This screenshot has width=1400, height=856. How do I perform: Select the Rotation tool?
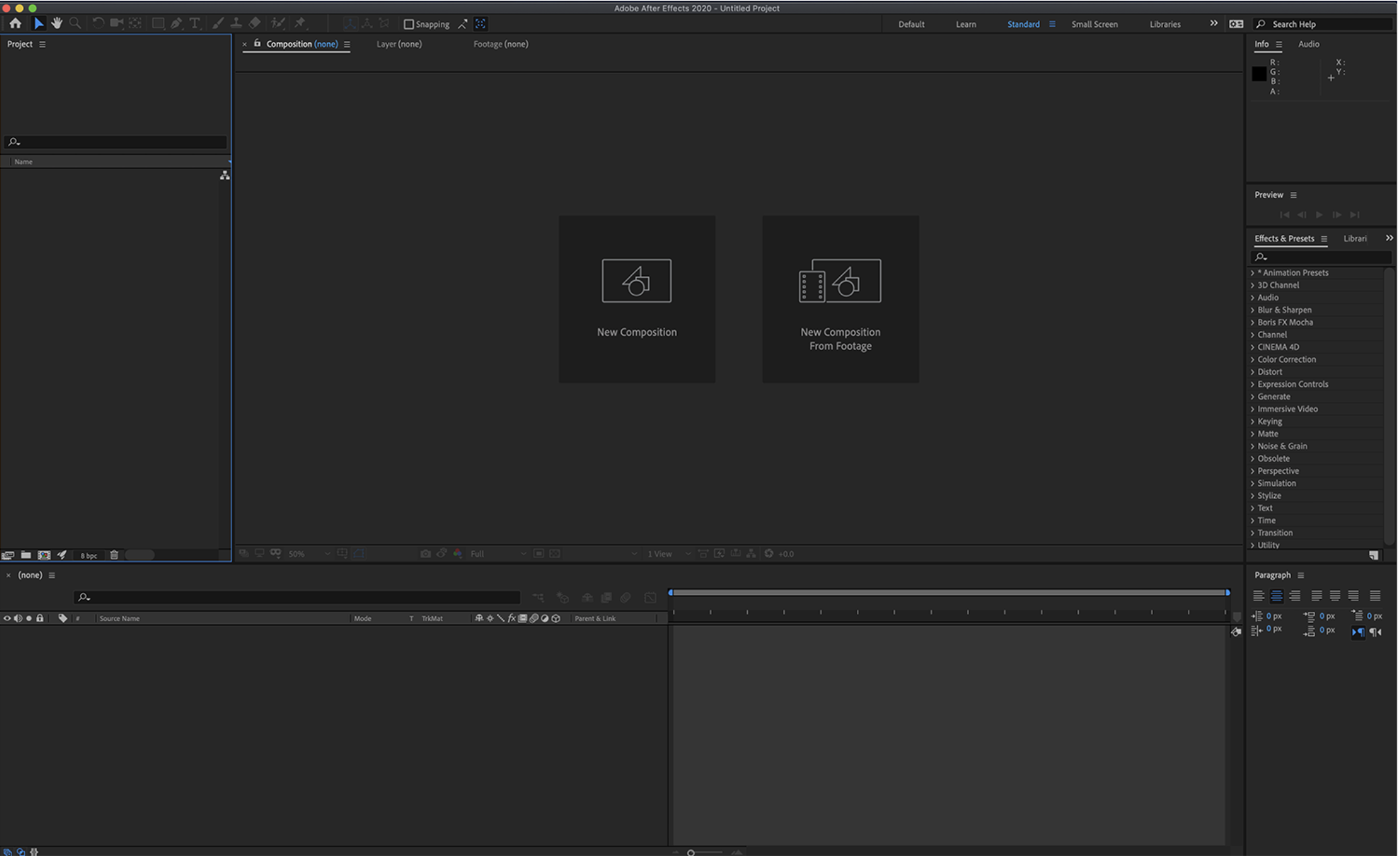(98, 23)
